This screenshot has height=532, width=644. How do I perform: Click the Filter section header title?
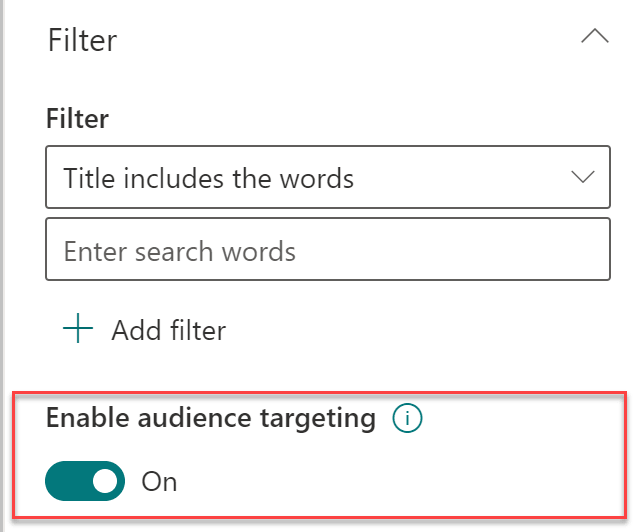82,40
